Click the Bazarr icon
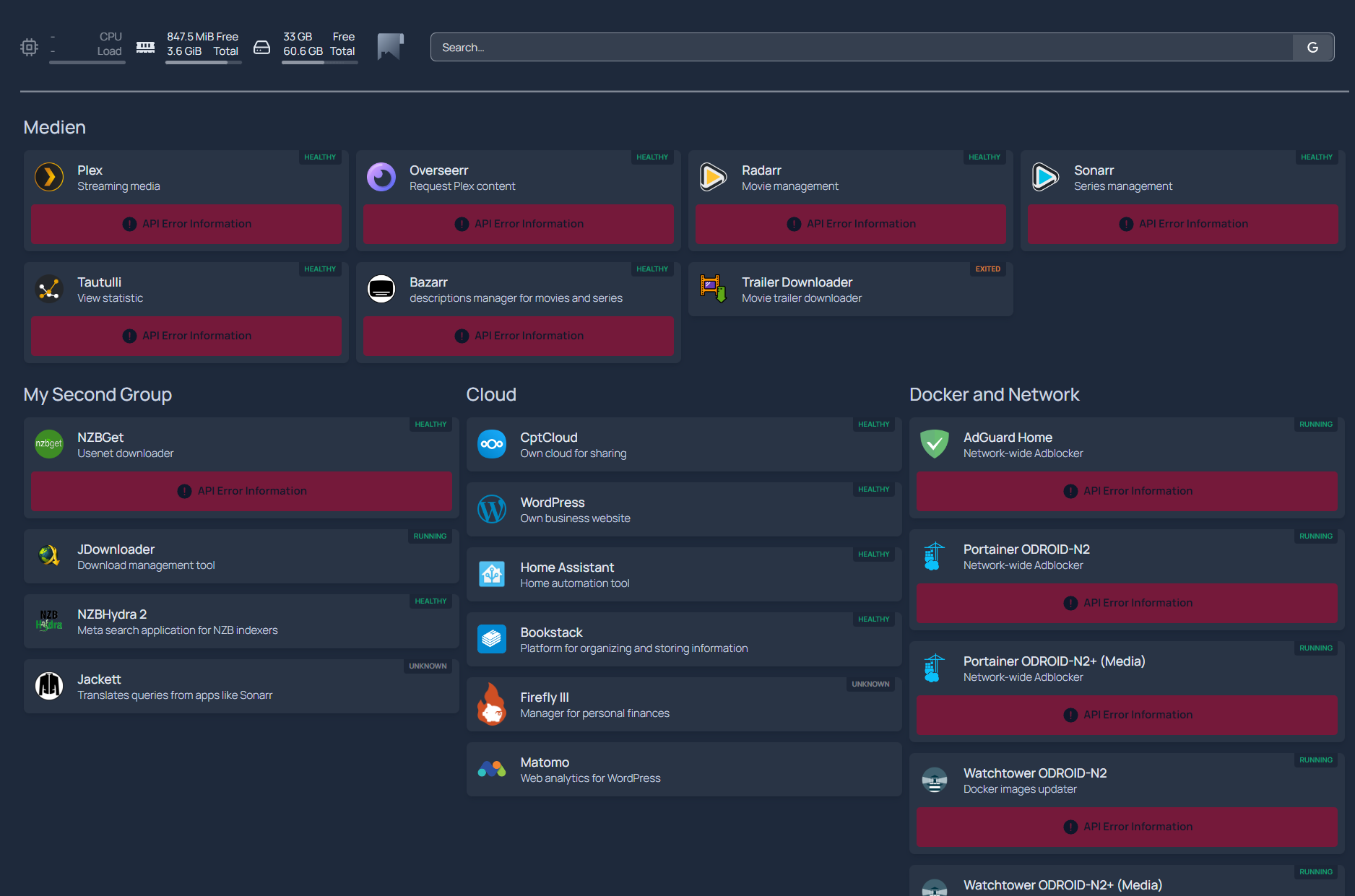 381,289
